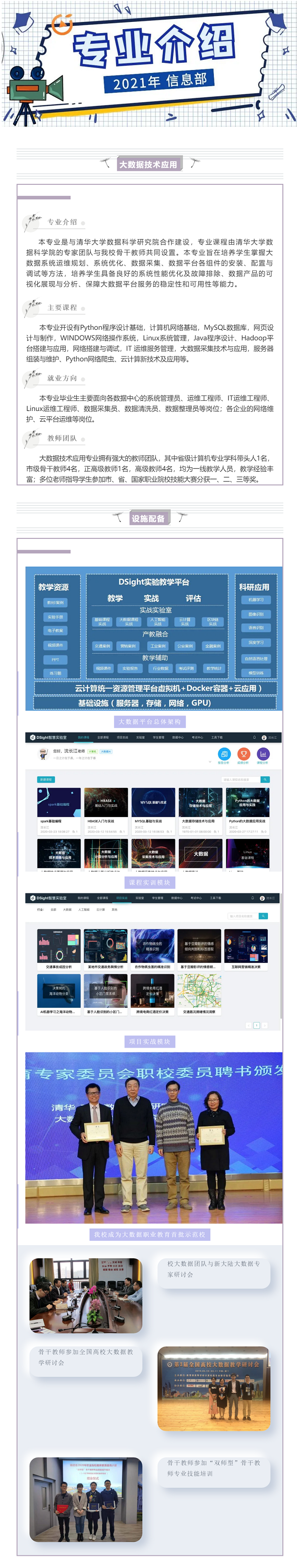Open the HBASE入门与实战 course card

(x=106, y=810)
